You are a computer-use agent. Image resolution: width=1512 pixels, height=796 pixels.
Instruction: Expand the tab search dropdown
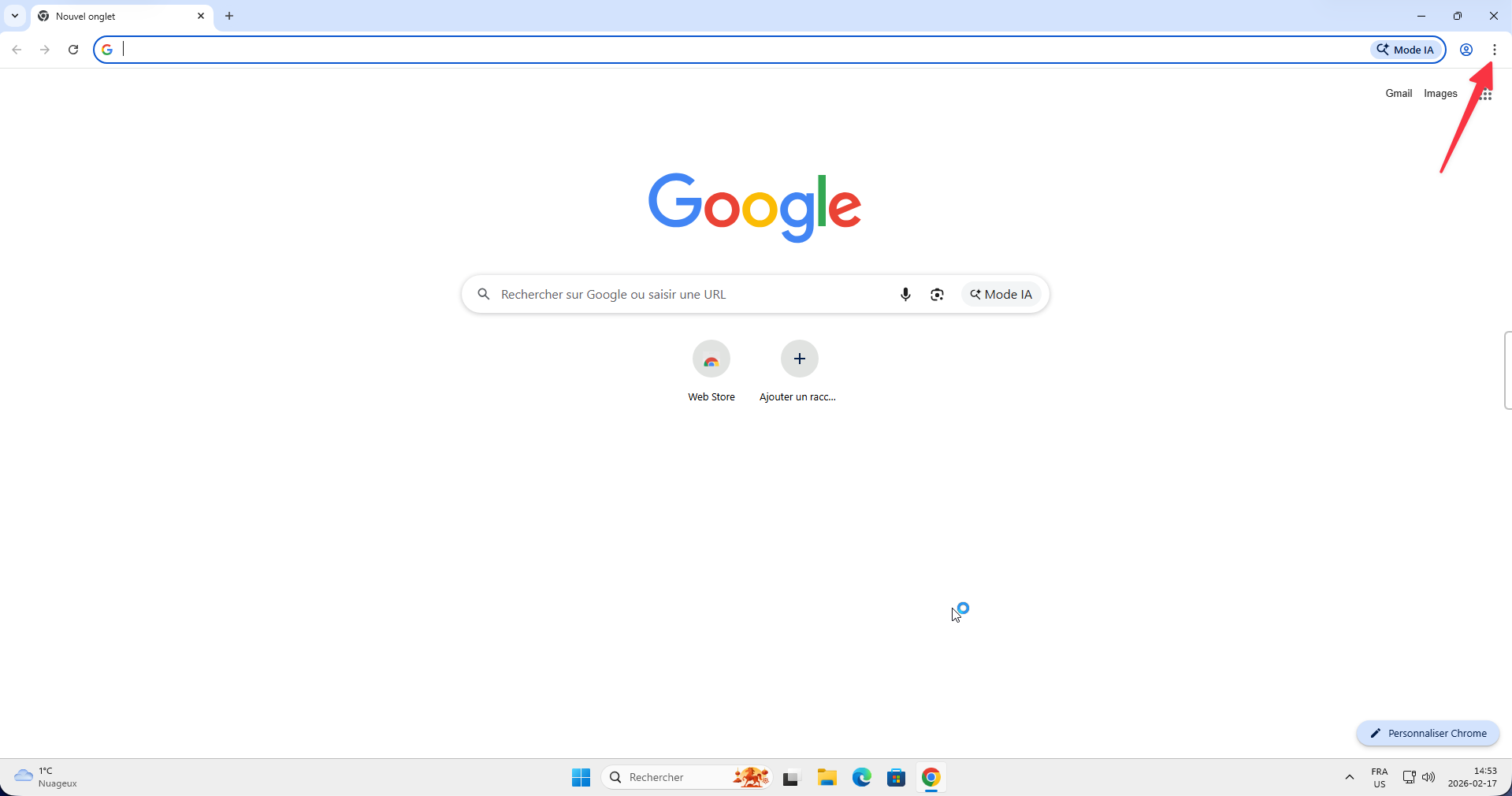pos(14,16)
